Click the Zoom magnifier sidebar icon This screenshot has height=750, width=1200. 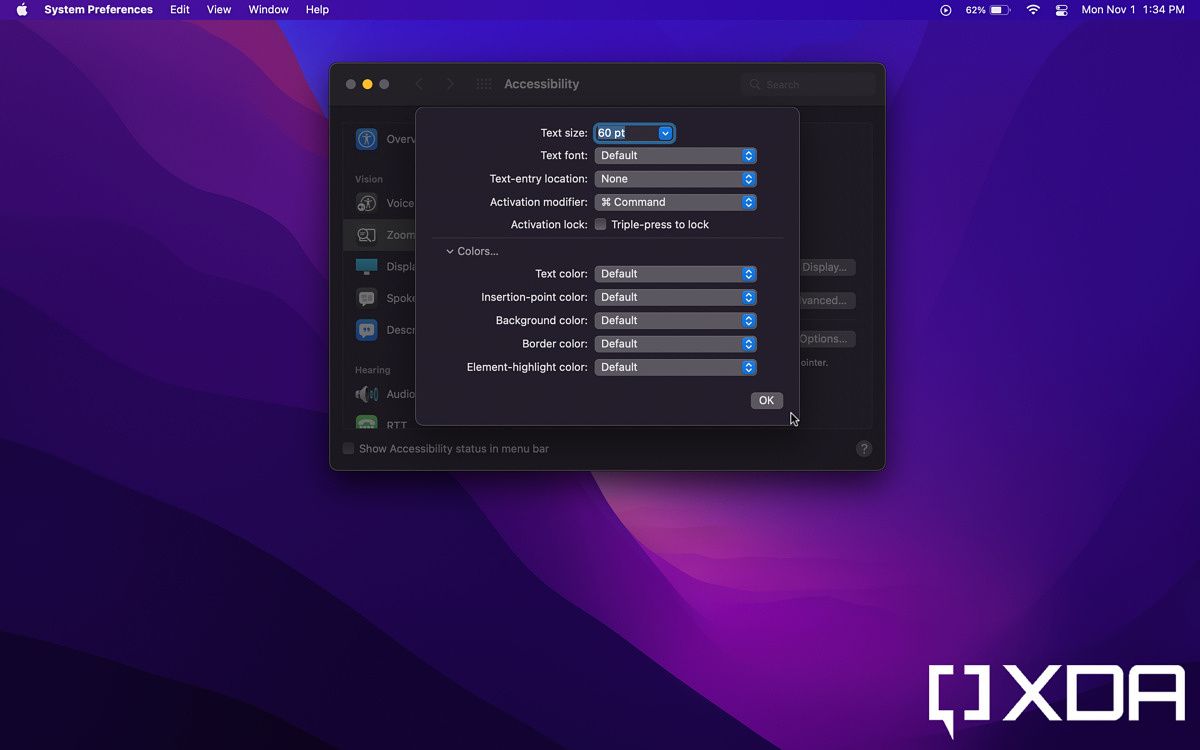[367, 235]
